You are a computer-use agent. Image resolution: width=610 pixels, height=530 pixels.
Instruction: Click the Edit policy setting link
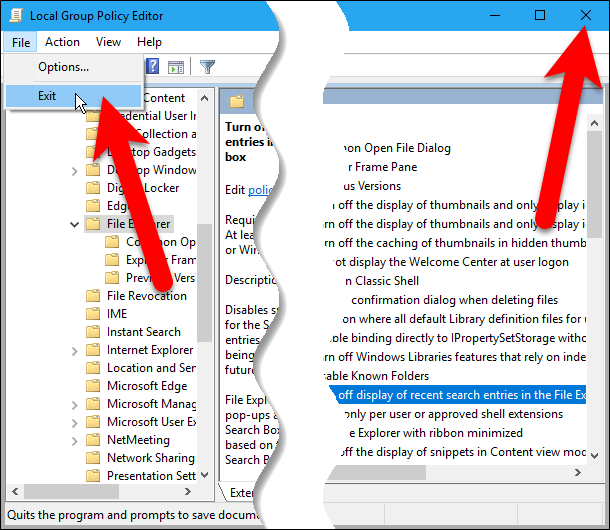(260, 190)
